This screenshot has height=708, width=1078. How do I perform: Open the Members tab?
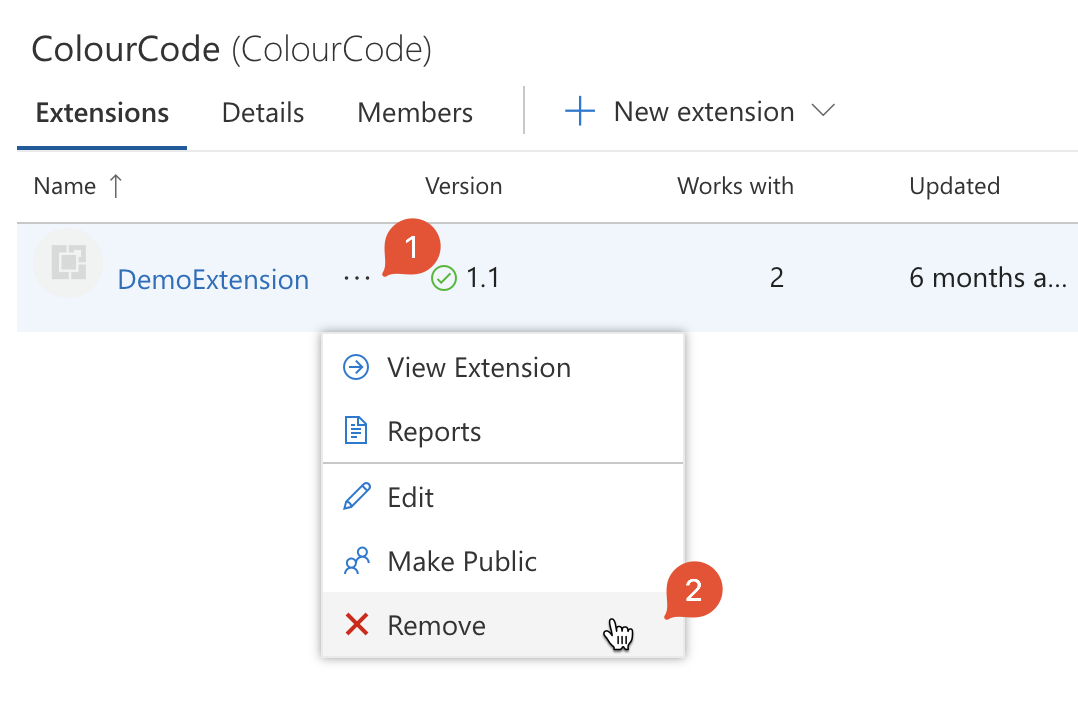click(x=414, y=112)
